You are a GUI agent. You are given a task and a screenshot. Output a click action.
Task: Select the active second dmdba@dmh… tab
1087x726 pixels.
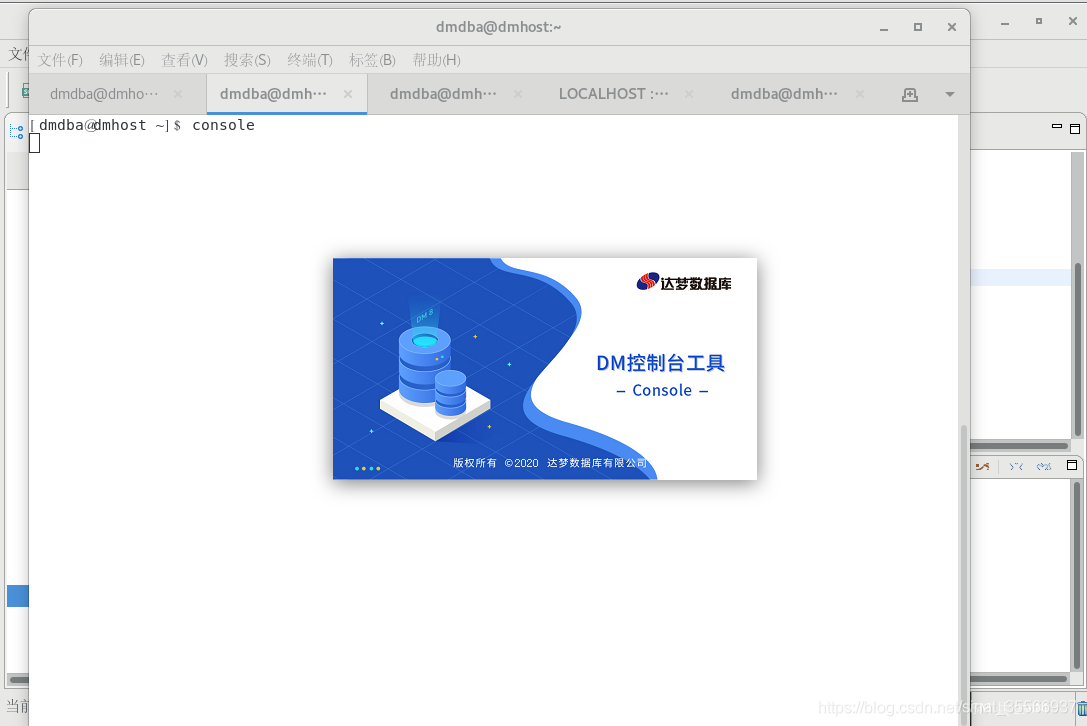[273, 94]
